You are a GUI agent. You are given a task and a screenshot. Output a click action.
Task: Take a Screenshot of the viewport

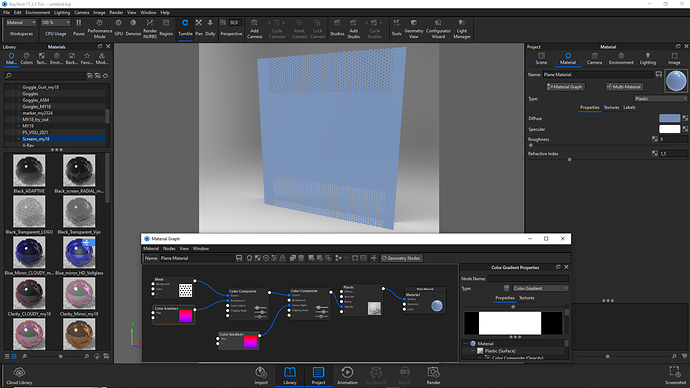(675, 376)
